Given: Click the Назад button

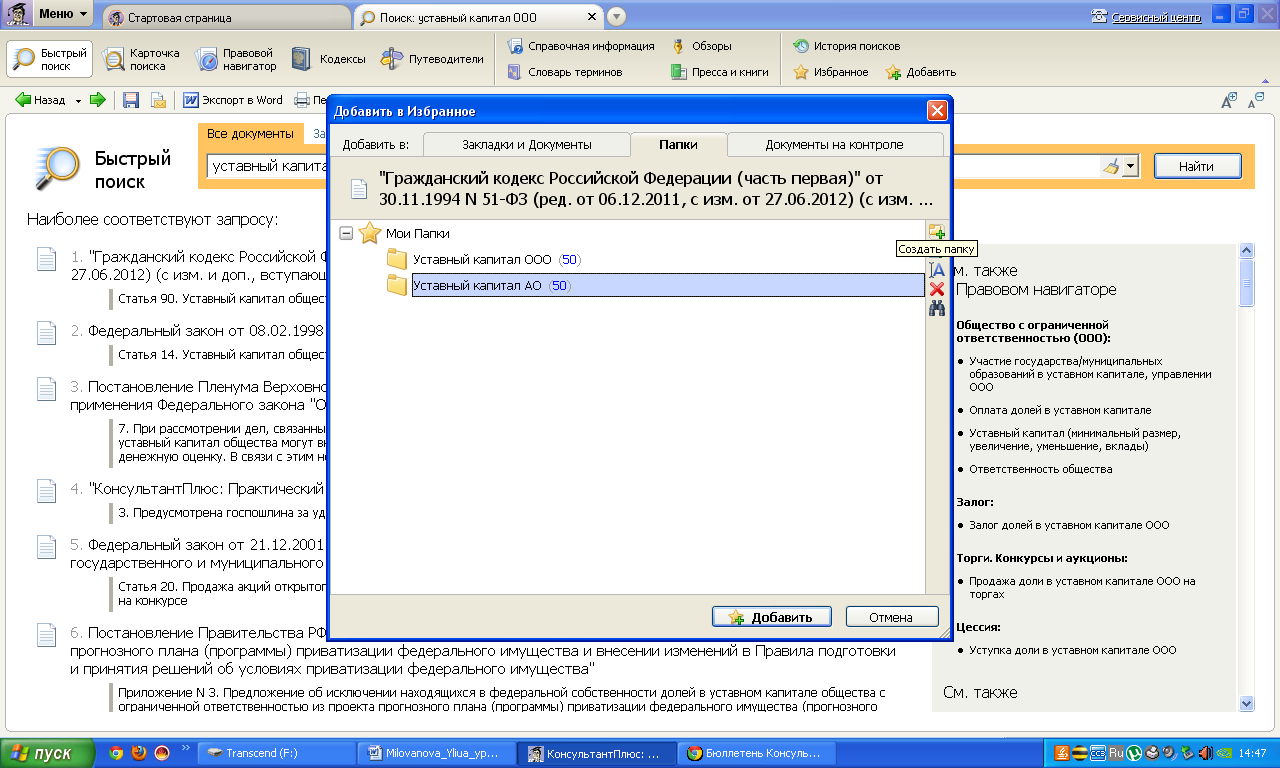Looking at the screenshot, I should [42, 100].
